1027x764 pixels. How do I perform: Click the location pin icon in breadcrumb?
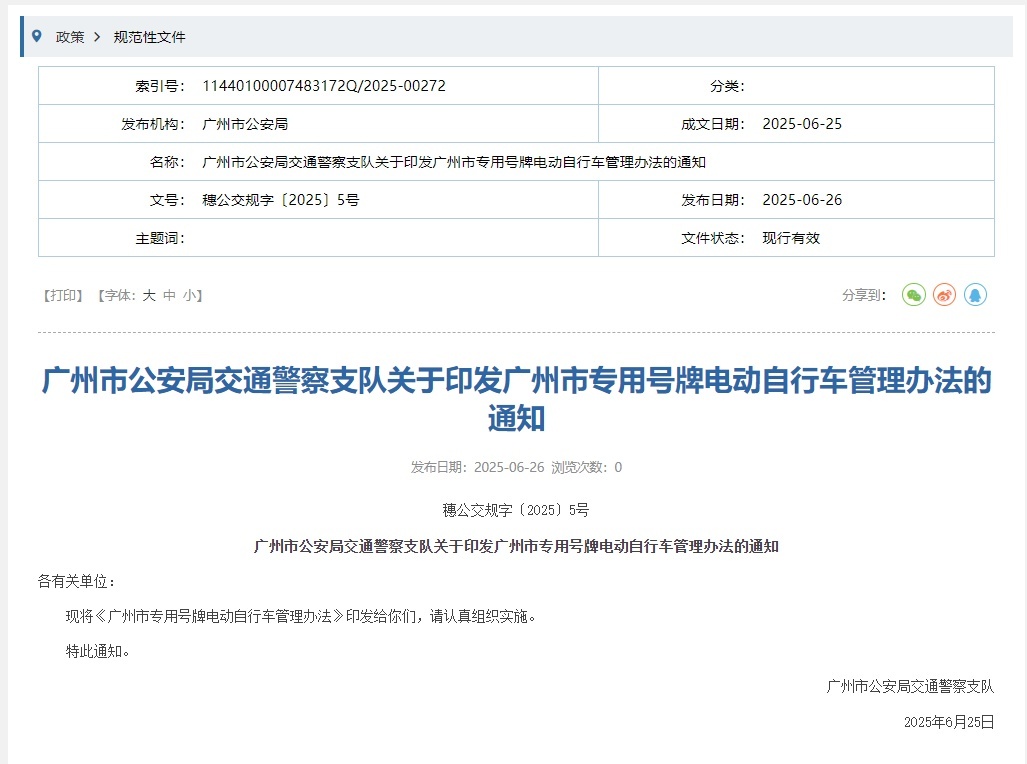37,36
